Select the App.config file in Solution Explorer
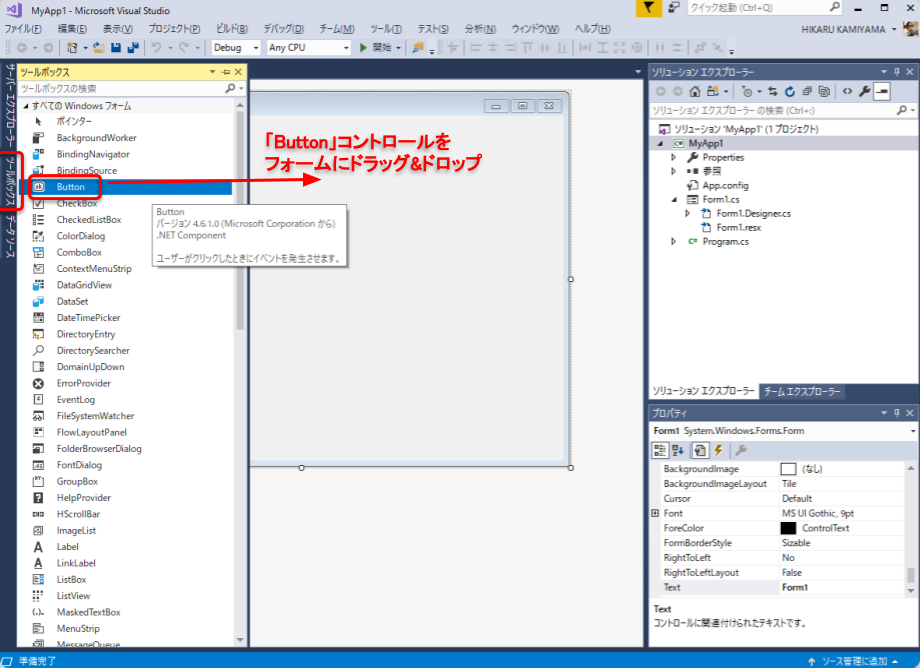The image size is (920, 668). (x=726, y=185)
